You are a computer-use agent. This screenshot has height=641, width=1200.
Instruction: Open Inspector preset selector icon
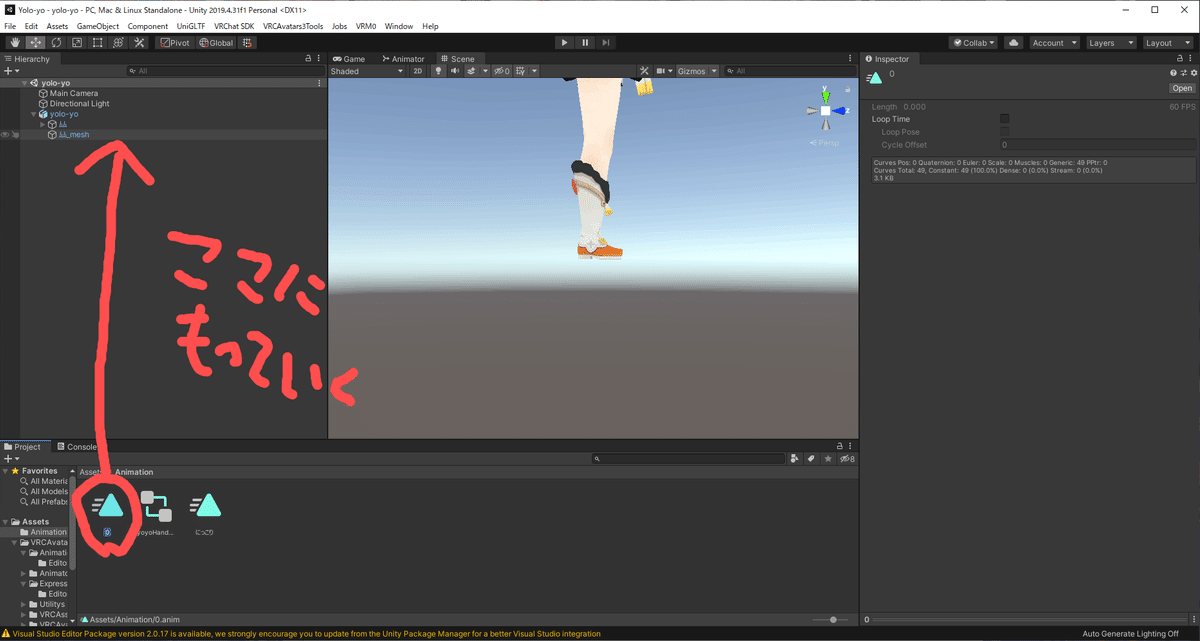click(x=1183, y=73)
